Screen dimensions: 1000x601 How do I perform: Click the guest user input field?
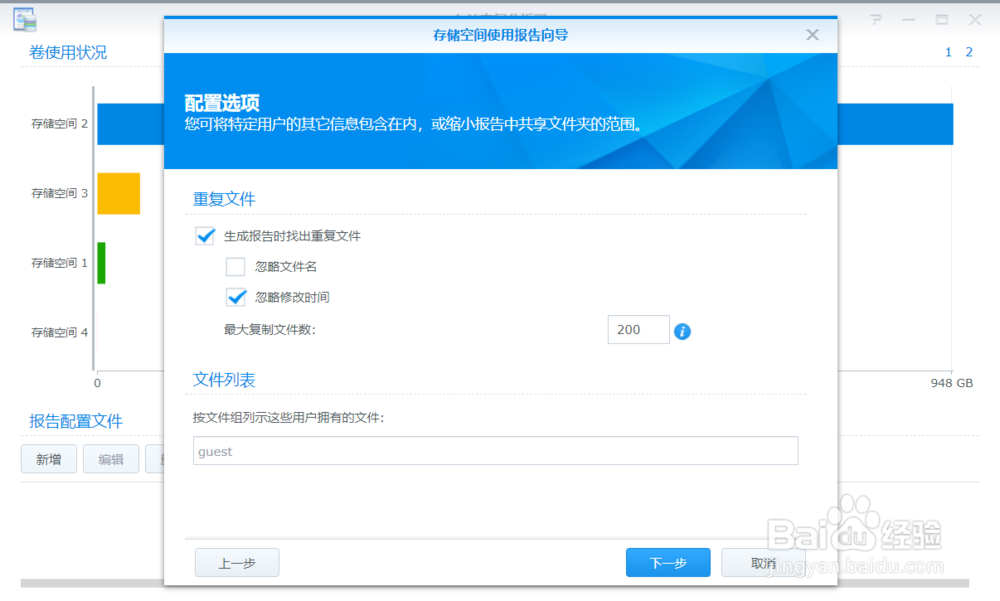[495, 451]
